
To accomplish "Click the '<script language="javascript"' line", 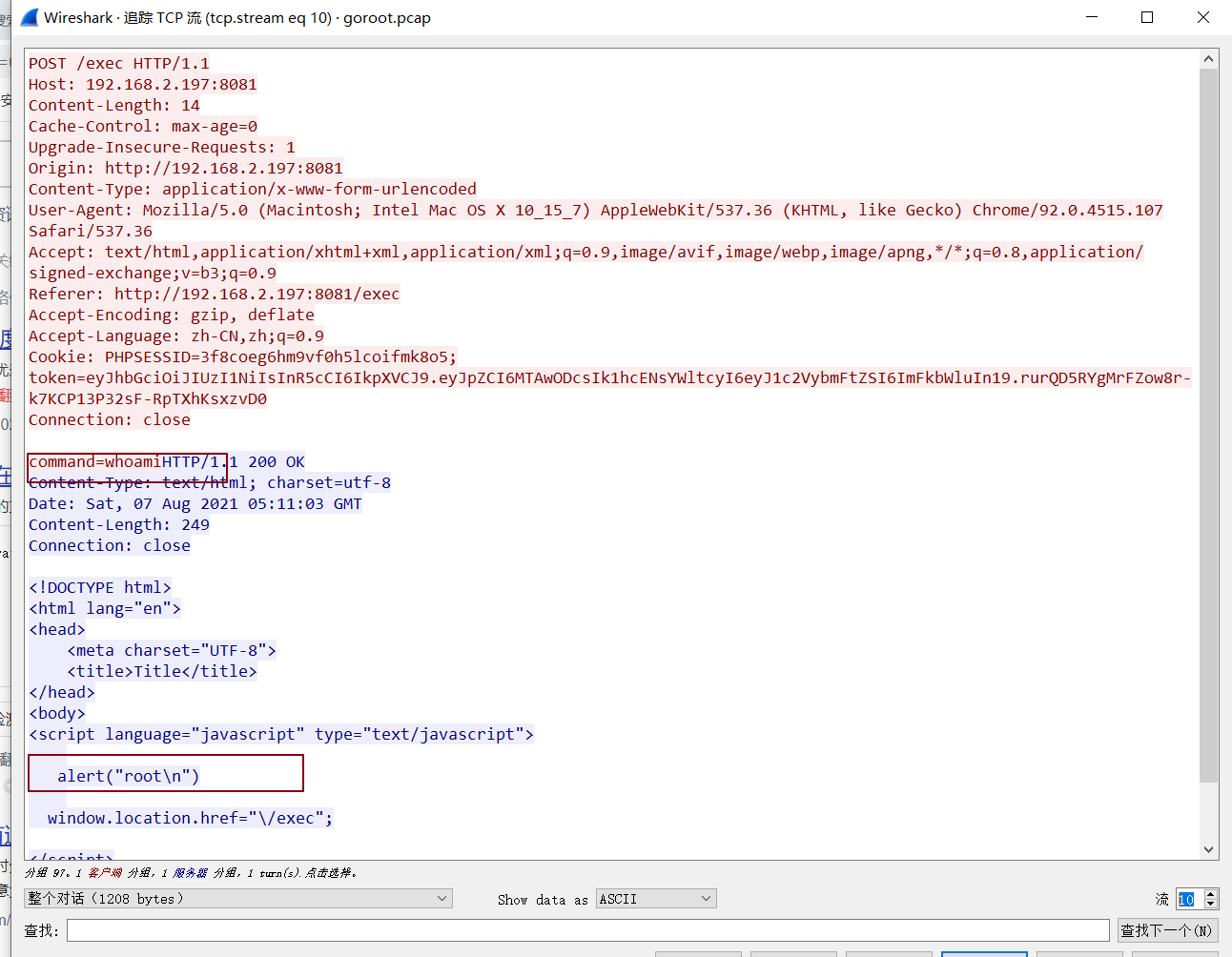I will point(281,735).
